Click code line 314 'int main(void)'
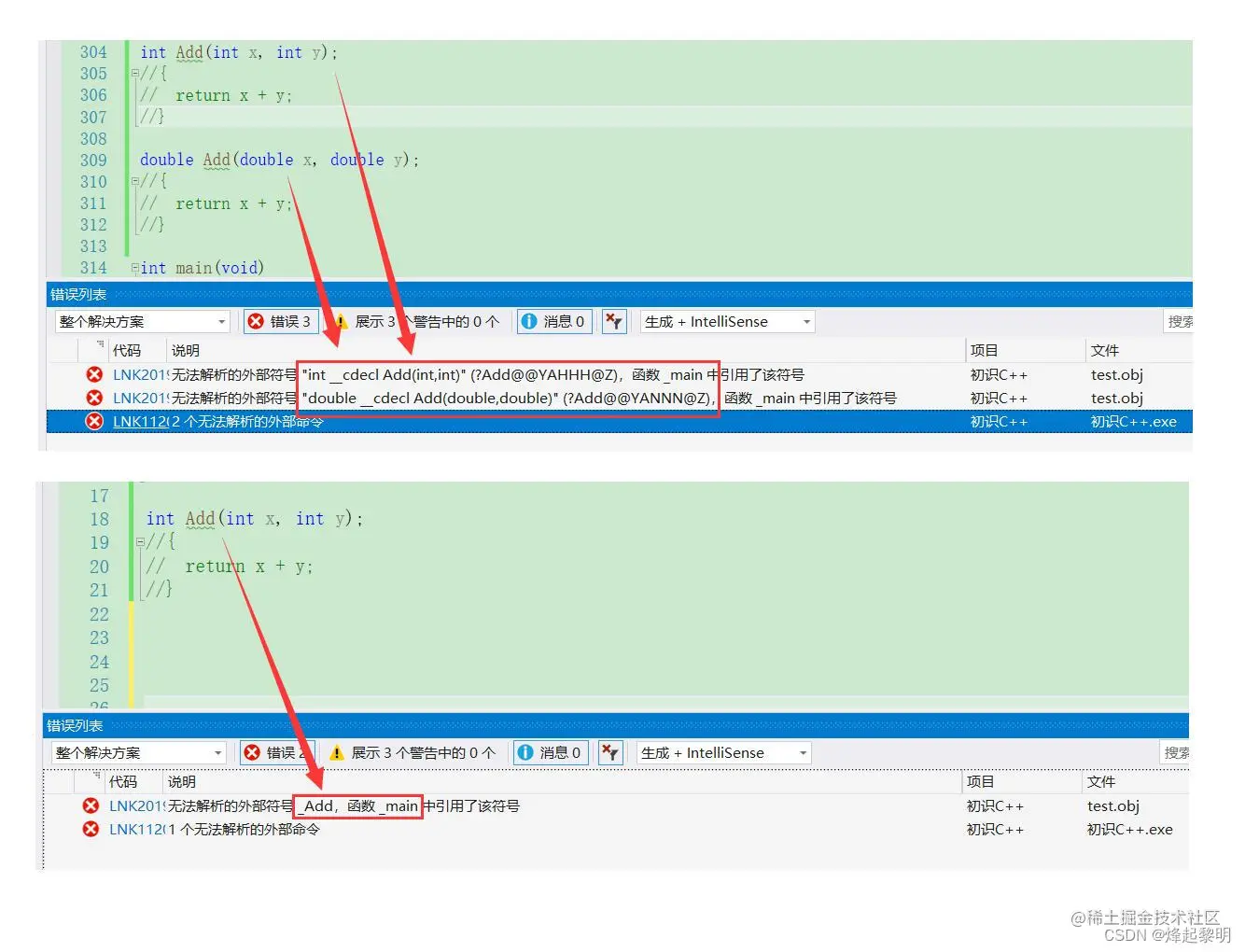The width and height of the screenshot is (1245, 952). coord(203,268)
